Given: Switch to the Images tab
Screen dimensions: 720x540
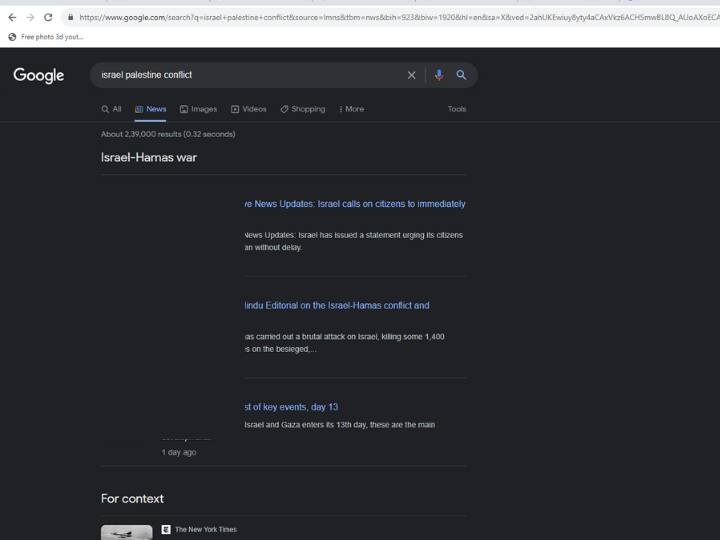Looking at the screenshot, I should pos(198,109).
